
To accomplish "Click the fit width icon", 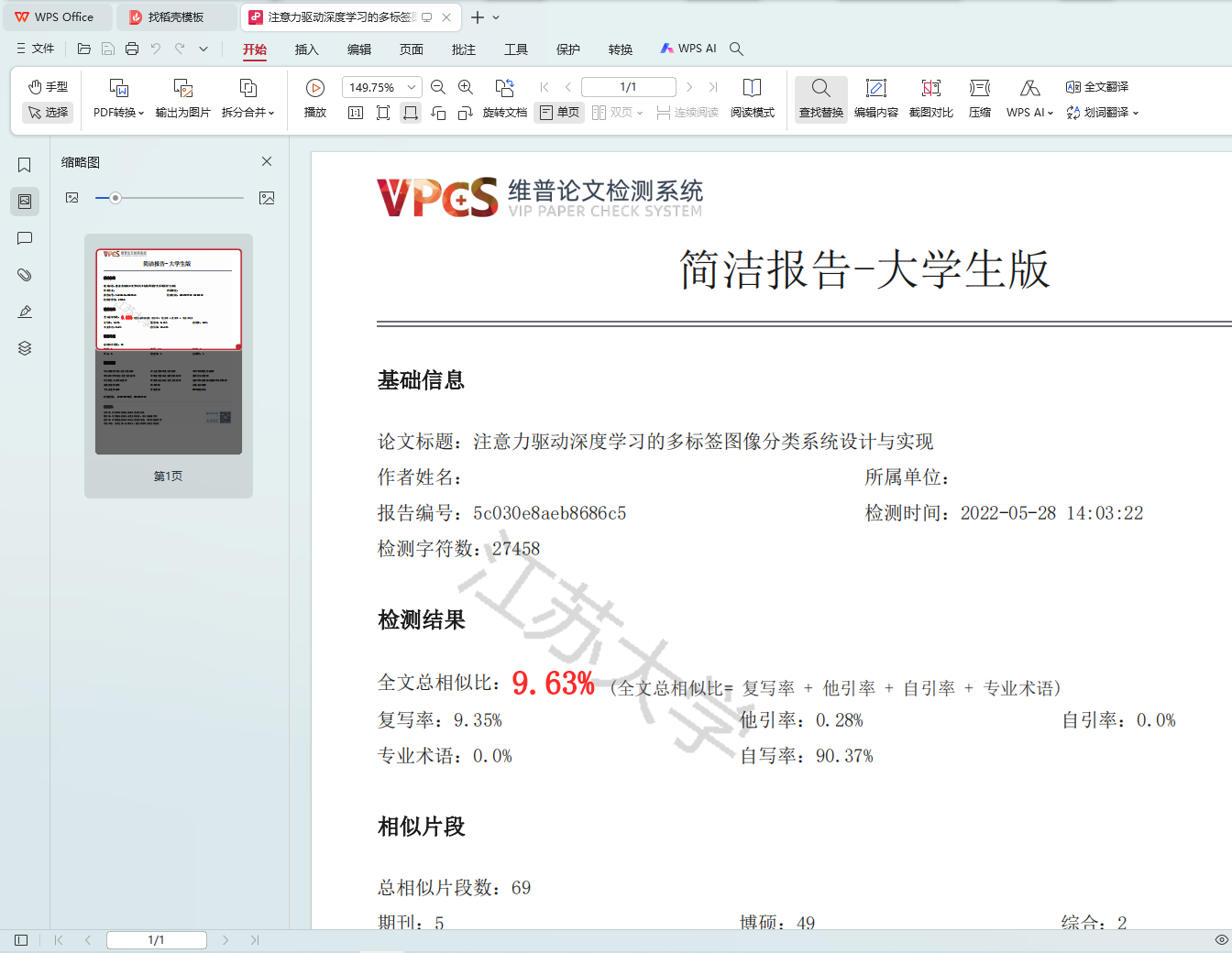I will (411, 113).
